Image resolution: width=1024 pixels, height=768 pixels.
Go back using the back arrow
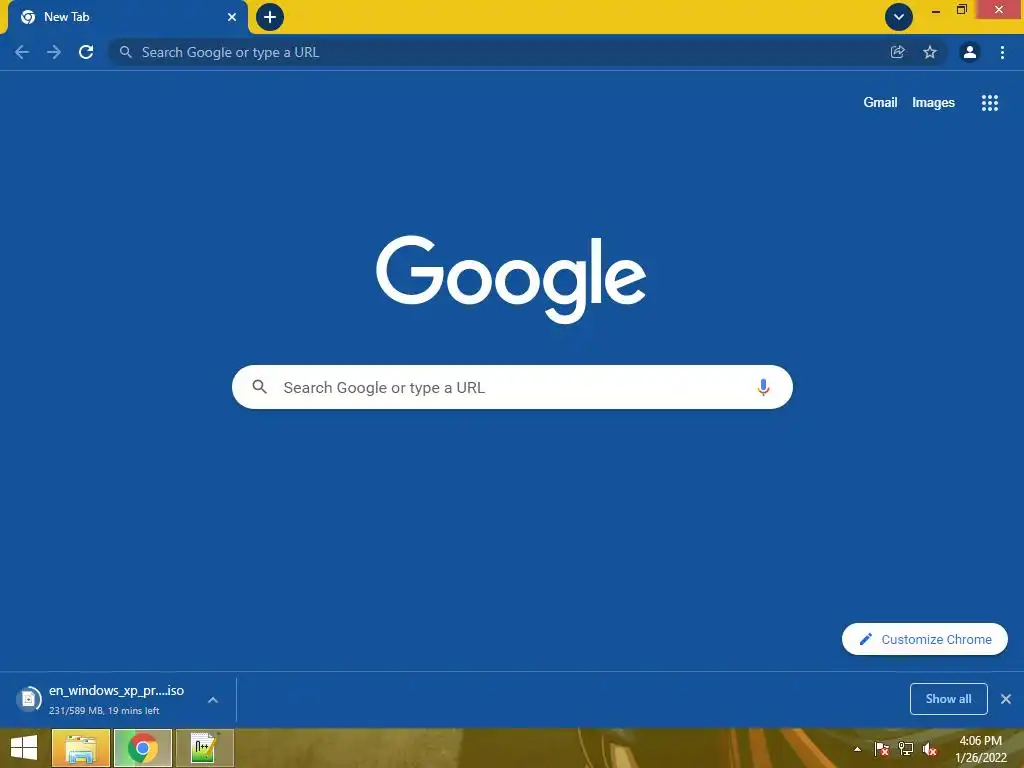pos(22,52)
